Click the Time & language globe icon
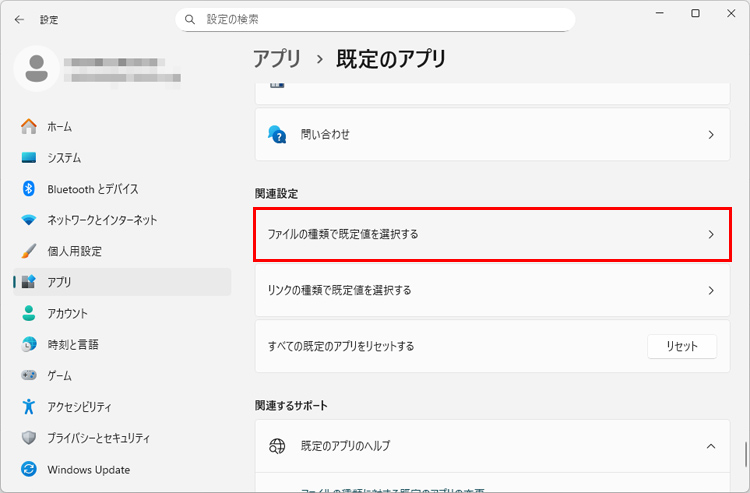This screenshot has height=493, width=750. tap(29, 344)
